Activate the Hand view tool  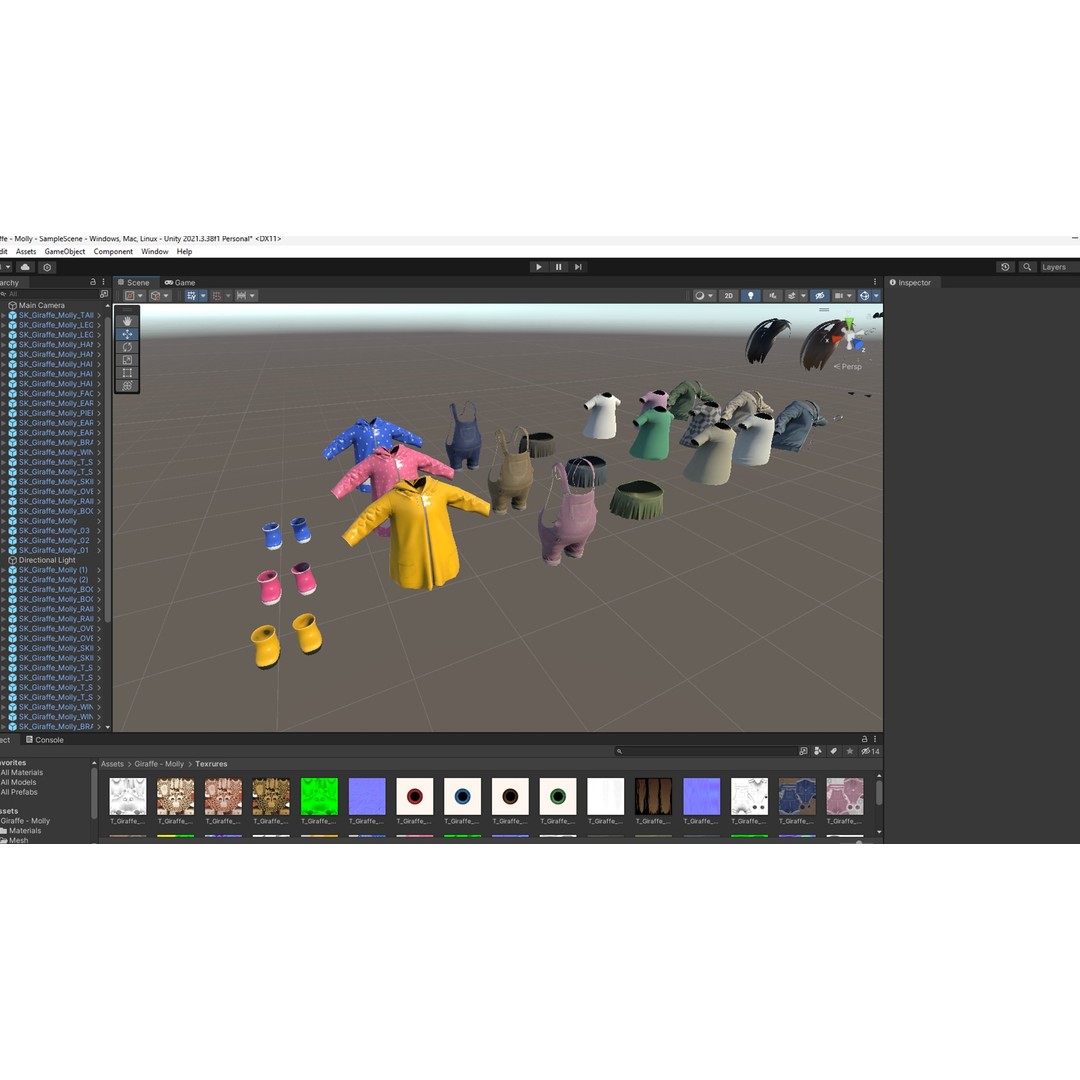click(127, 321)
